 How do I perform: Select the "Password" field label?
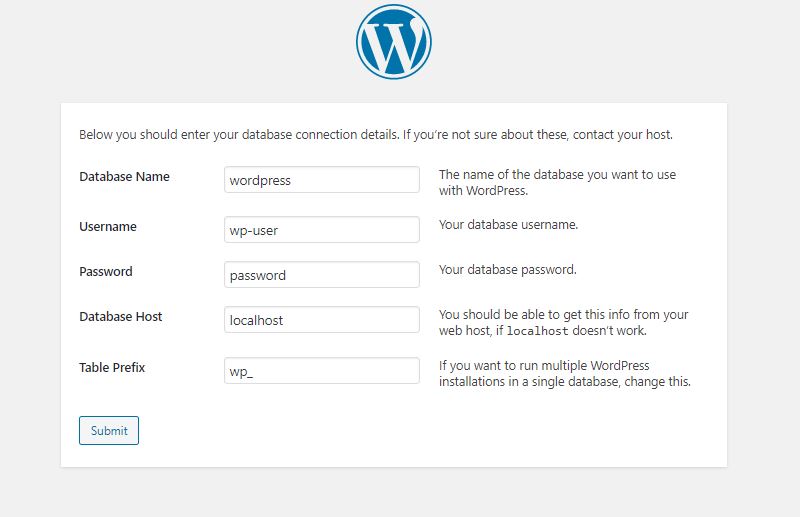[106, 272]
